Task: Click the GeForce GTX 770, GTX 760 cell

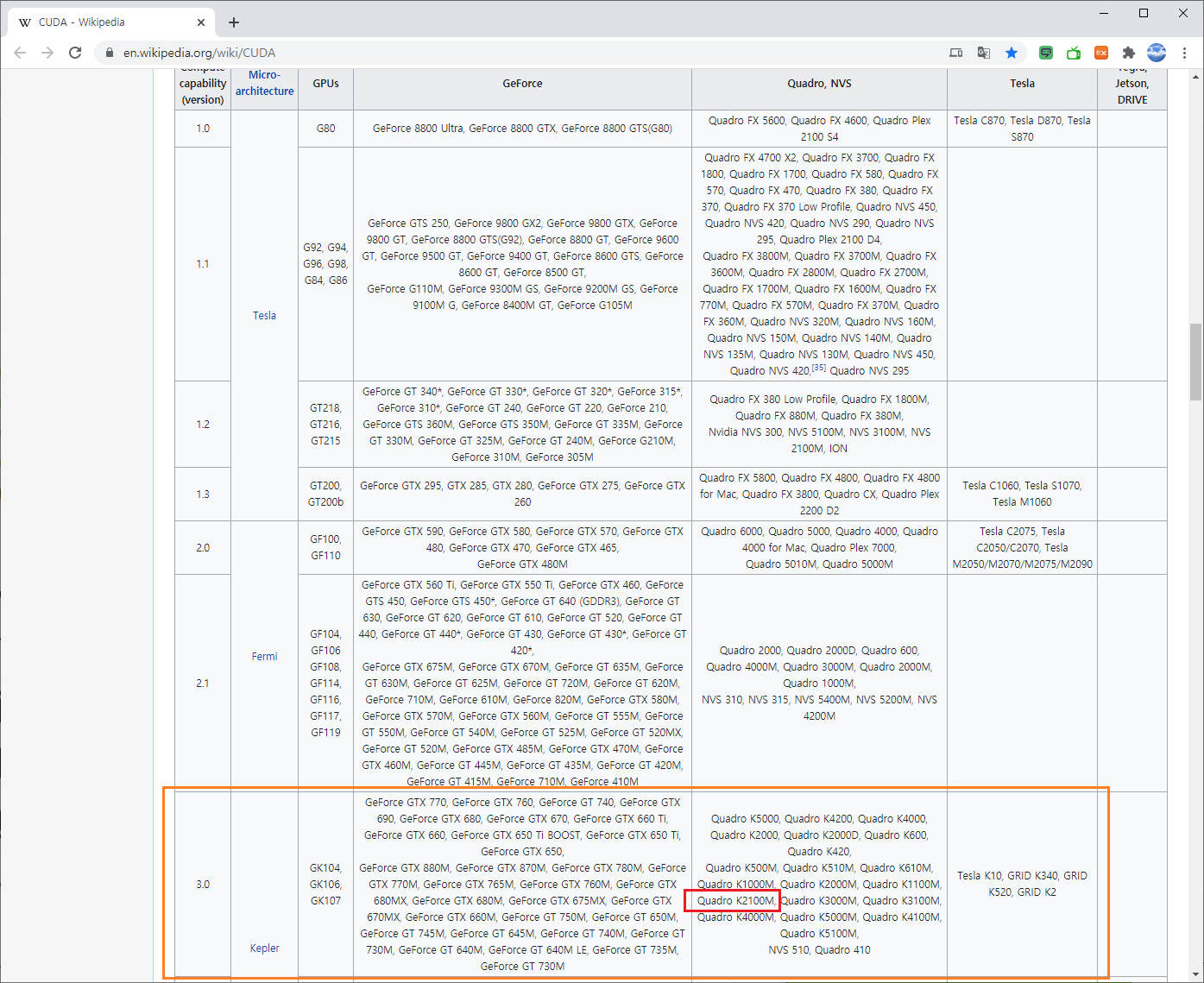Action: pyautogui.click(x=522, y=885)
